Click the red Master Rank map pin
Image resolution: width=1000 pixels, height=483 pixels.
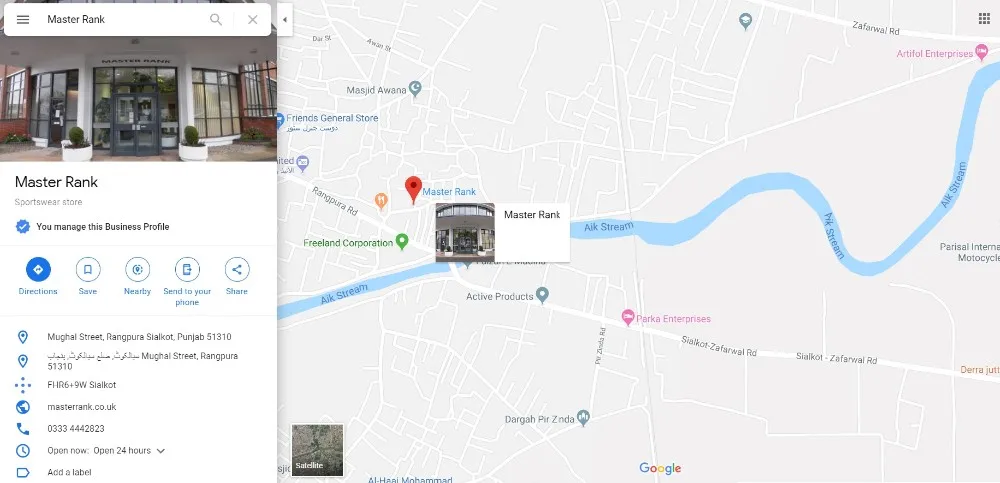point(413,190)
